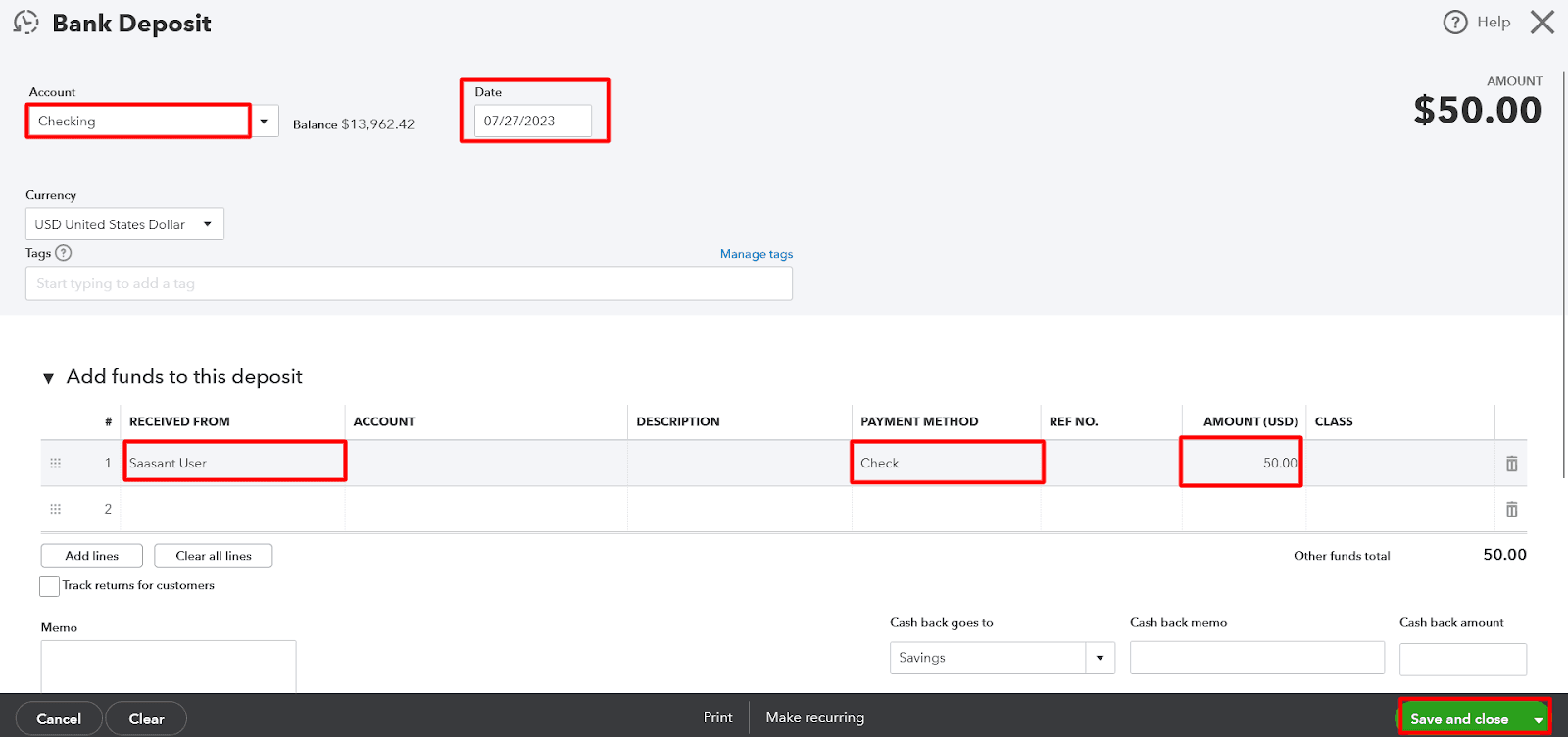Click the CLASS column header

(1334, 421)
